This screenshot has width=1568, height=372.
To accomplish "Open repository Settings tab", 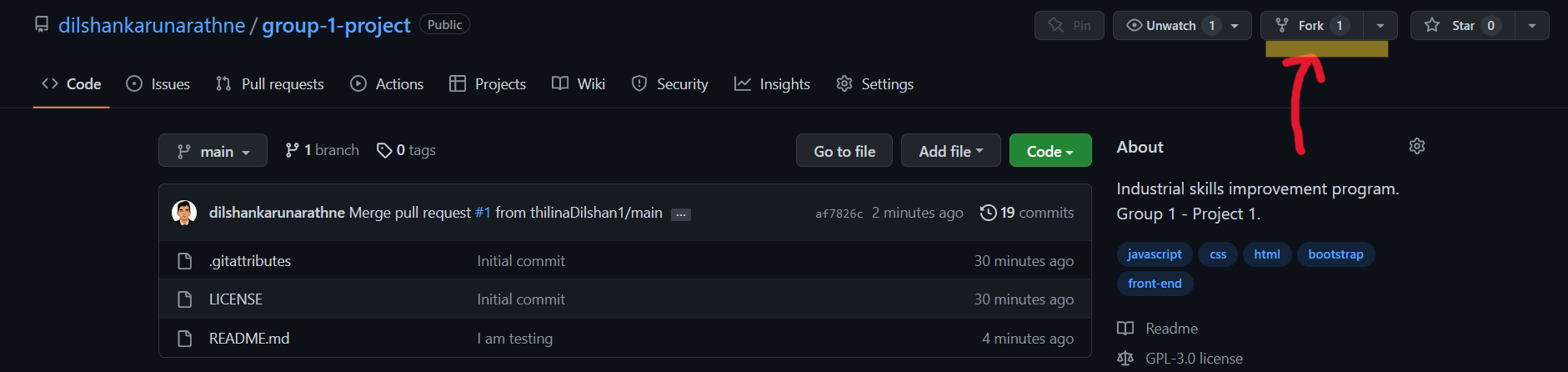I will (874, 83).
